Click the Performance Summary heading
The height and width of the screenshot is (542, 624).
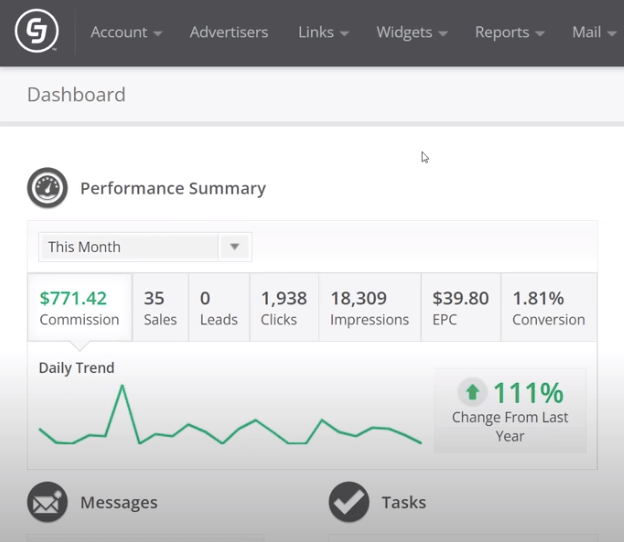pyautogui.click(x=173, y=188)
